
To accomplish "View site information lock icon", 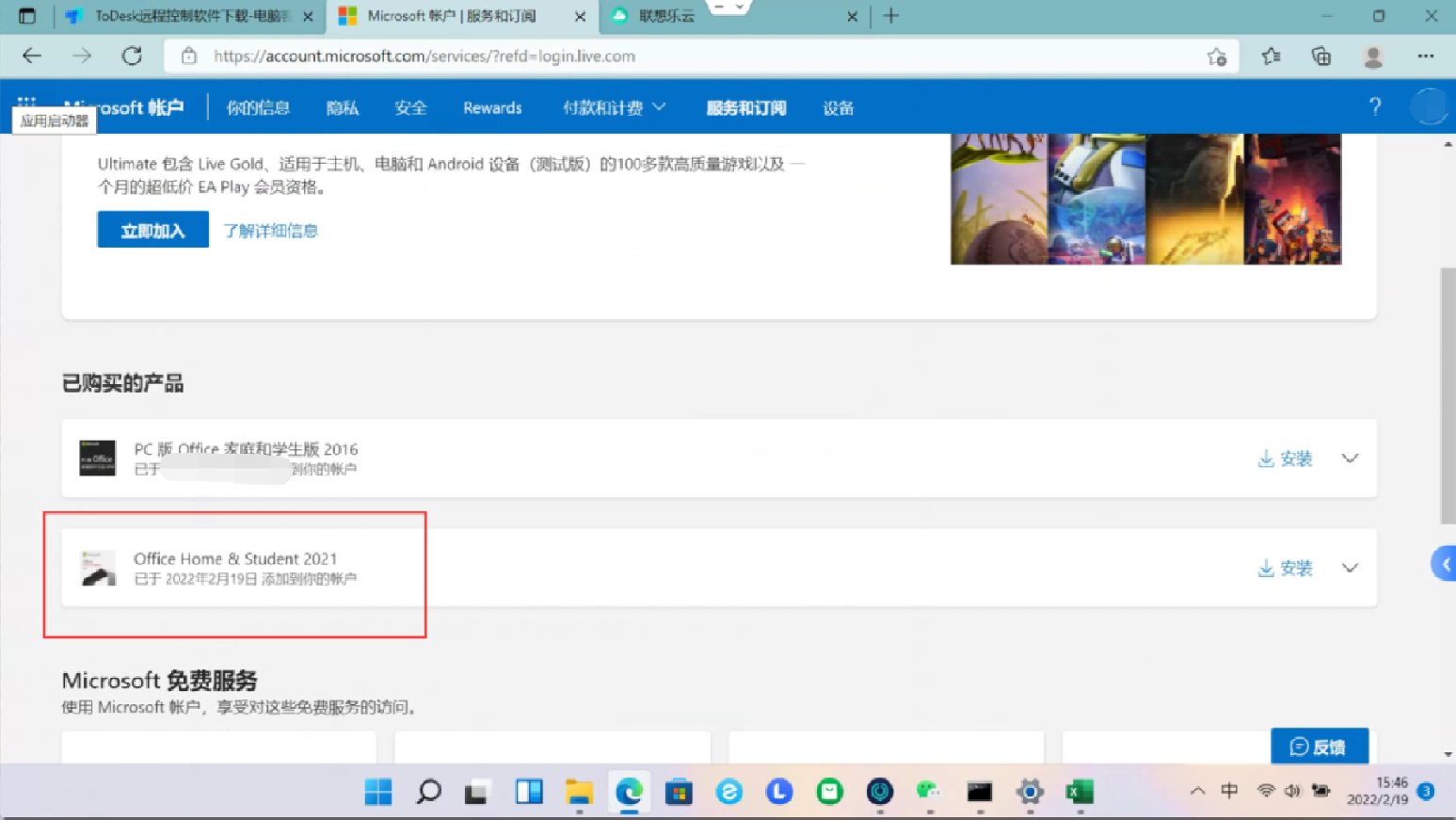I will pyautogui.click(x=189, y=56).
